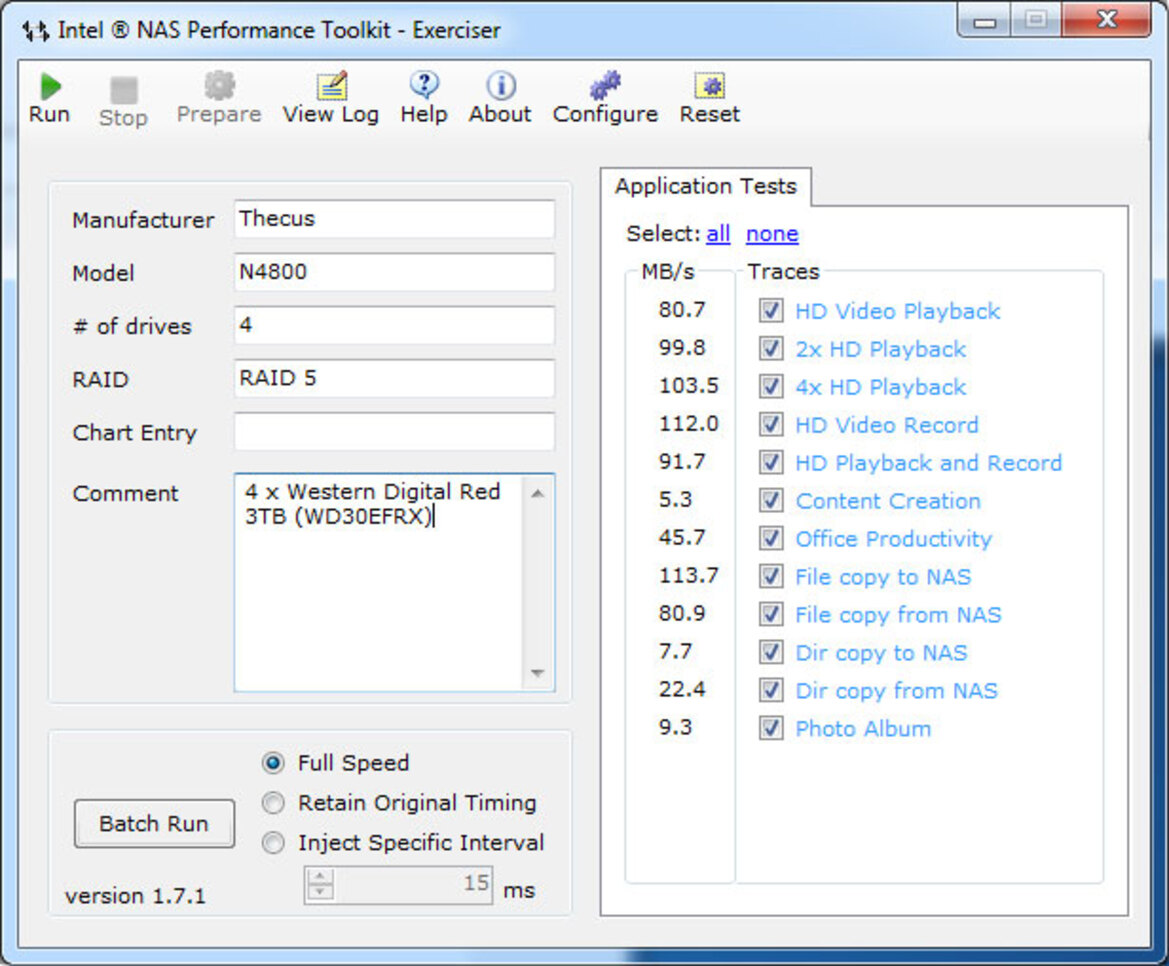1169x966 pixels.
Task: Click the Reset toolbar icon
Action: coord(710,86)
